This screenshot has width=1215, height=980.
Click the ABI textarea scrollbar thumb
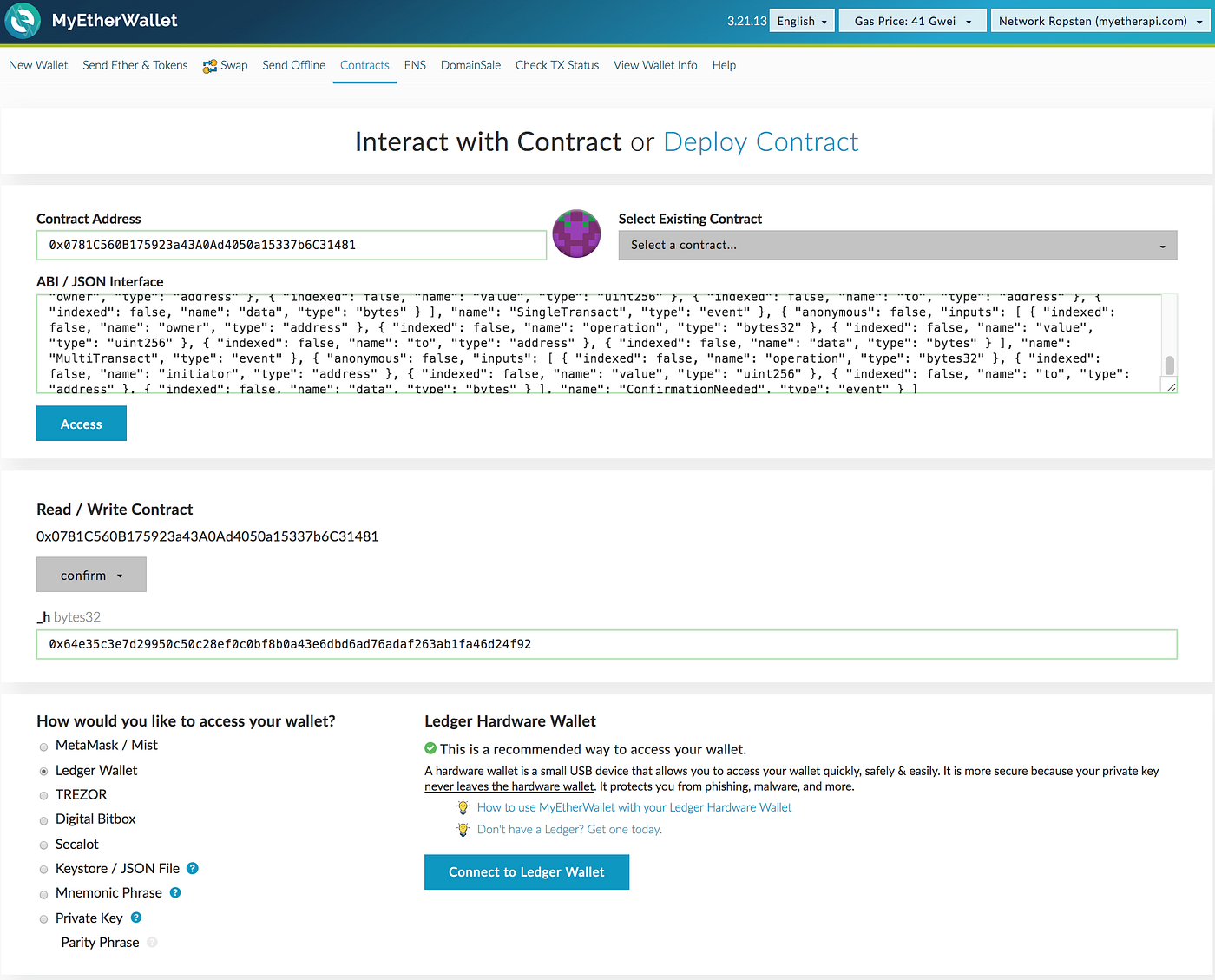pyautogui.click(x=1170, y=365)
